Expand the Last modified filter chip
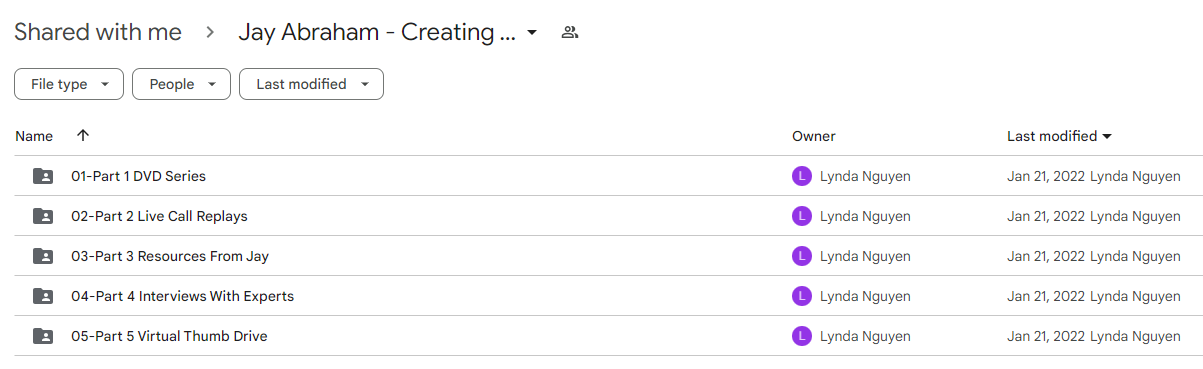The width and height of the screenshot is (1203, 369). [x=311, y=84]
